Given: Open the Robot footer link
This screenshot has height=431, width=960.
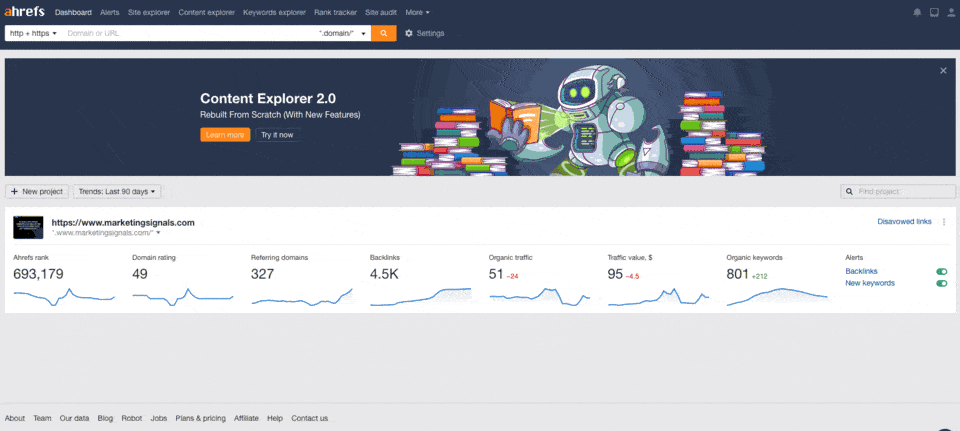Looking at the screenshot, I should pyautogui.click(x=132, y=418).
